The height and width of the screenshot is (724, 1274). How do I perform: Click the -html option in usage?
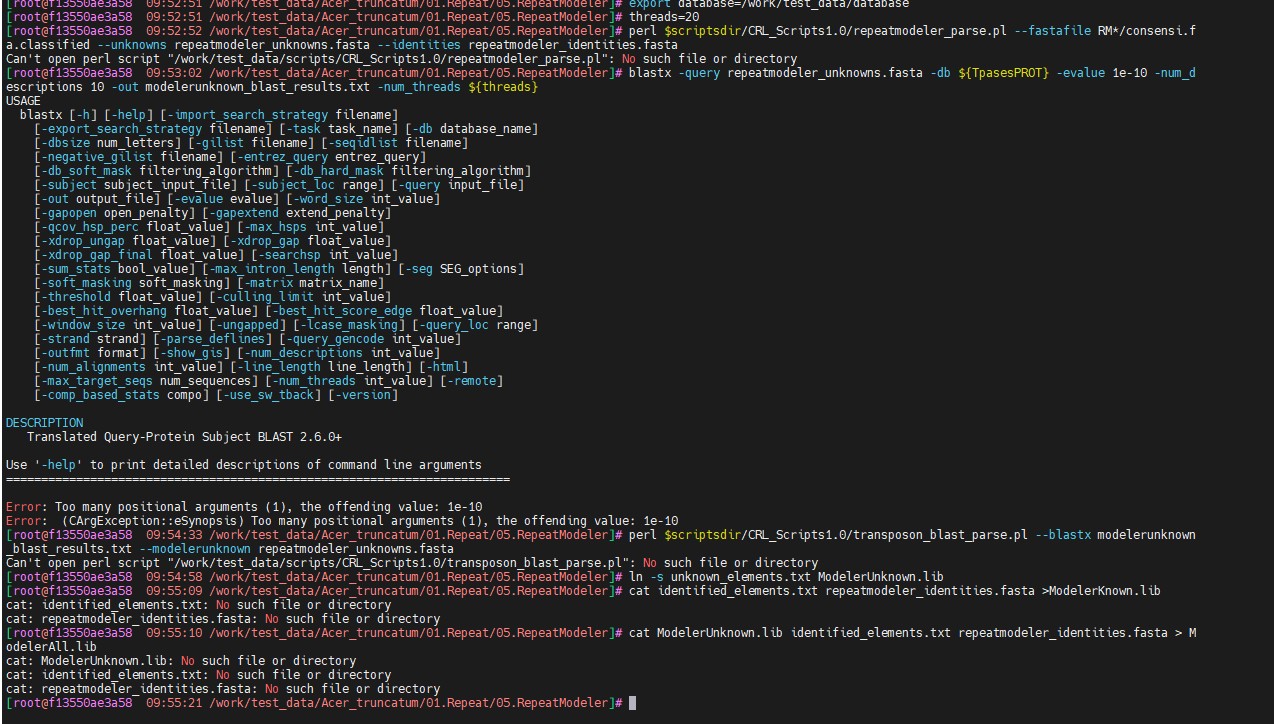pyautogui.click(x=443, y=367)
